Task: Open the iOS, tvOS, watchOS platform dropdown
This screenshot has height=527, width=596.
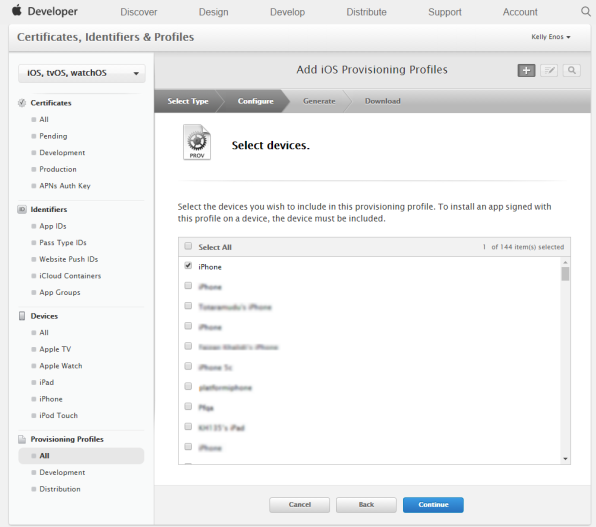Action: pos(82,73)
